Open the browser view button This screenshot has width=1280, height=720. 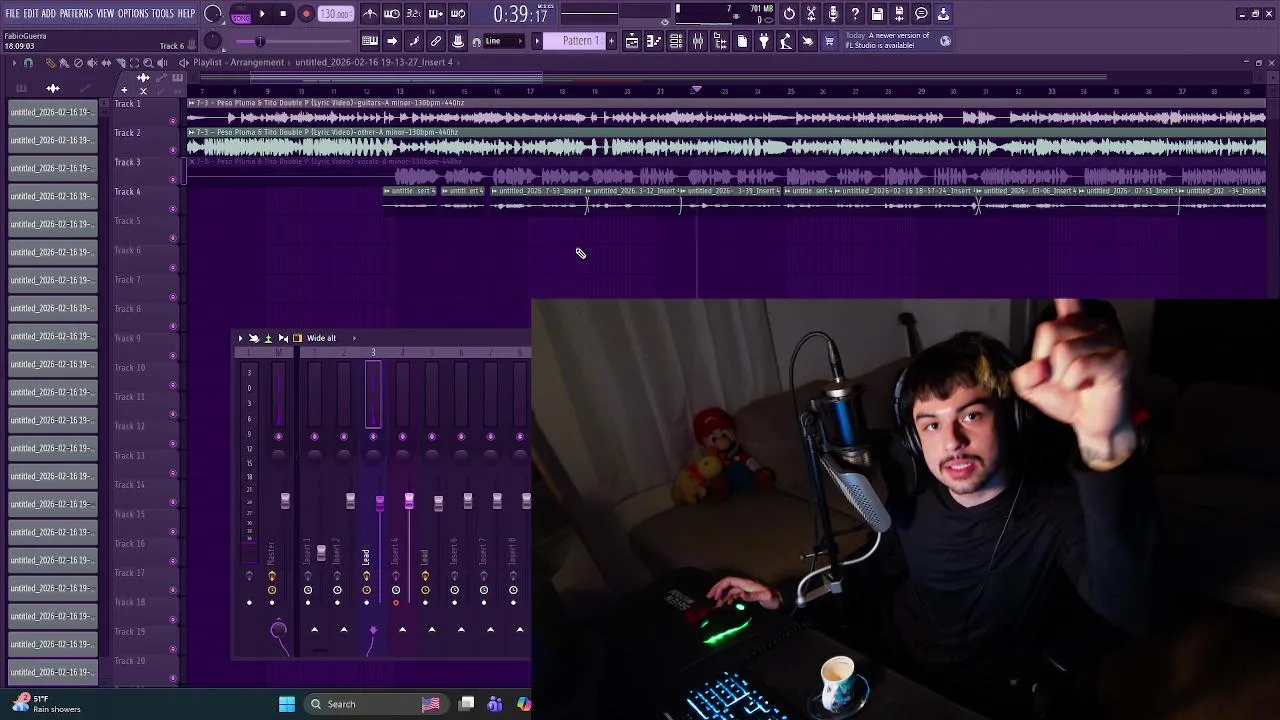pos(720,41)
